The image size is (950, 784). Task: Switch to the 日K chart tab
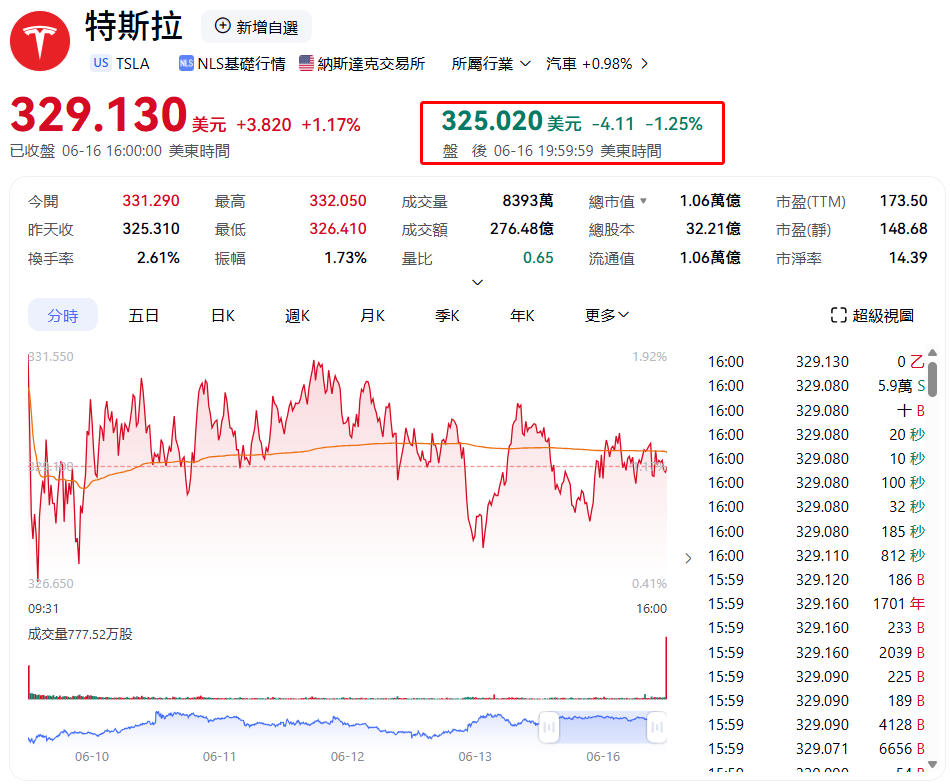tap(223, 315)
